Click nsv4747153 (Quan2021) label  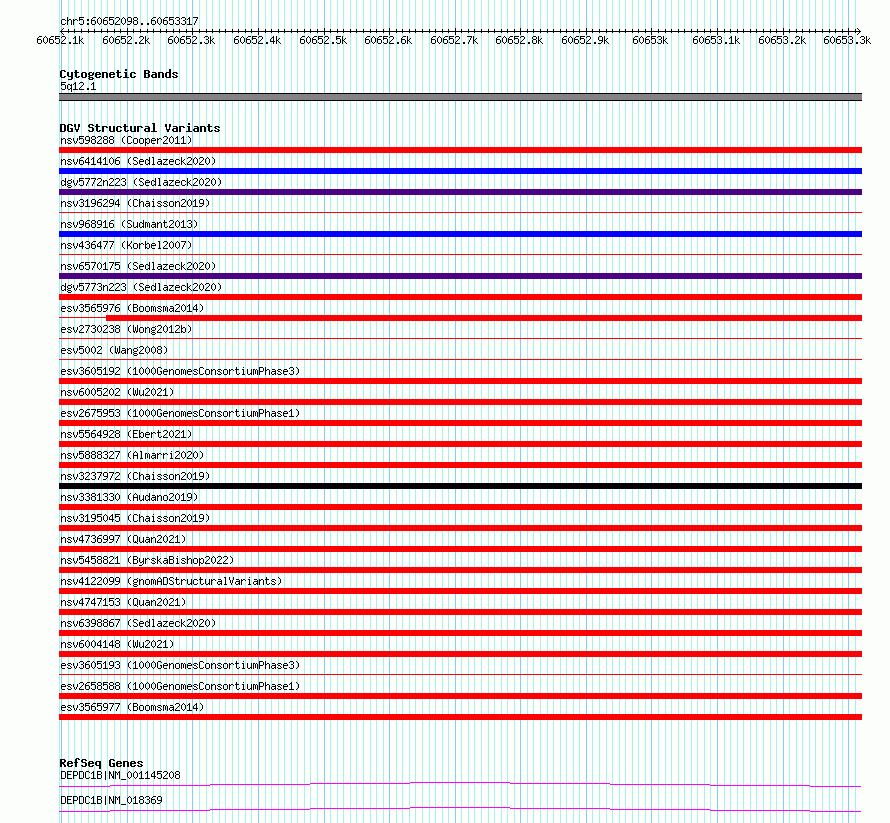coord(123,602)
